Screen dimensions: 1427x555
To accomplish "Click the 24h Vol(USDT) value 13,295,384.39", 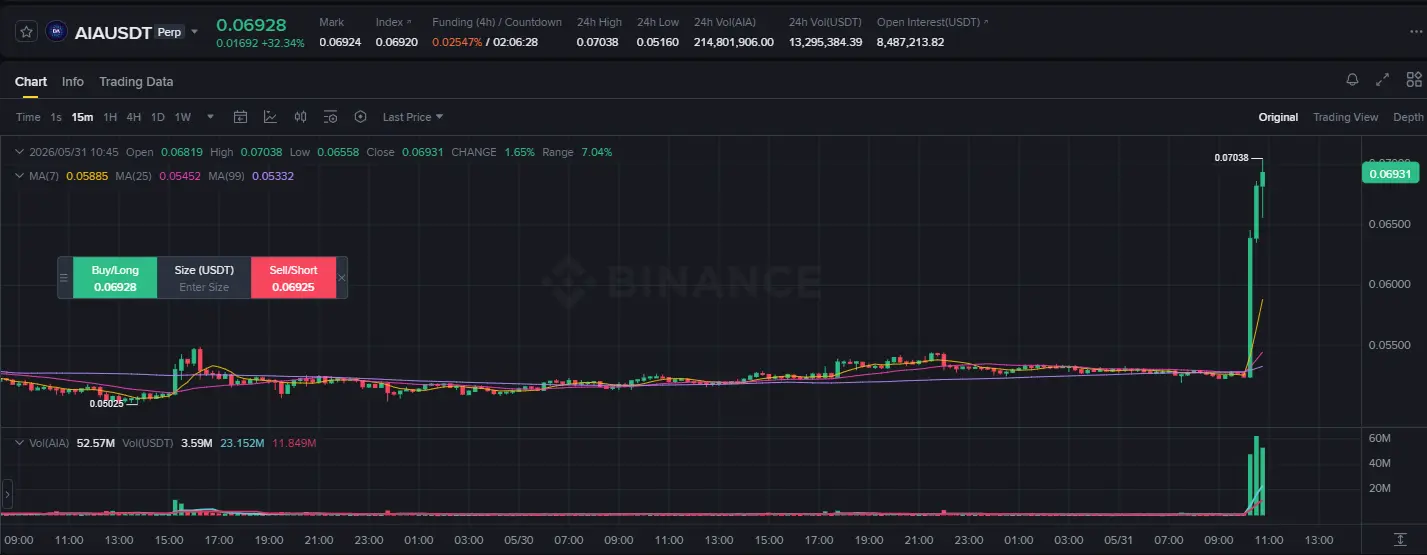I will pos(825,42).
